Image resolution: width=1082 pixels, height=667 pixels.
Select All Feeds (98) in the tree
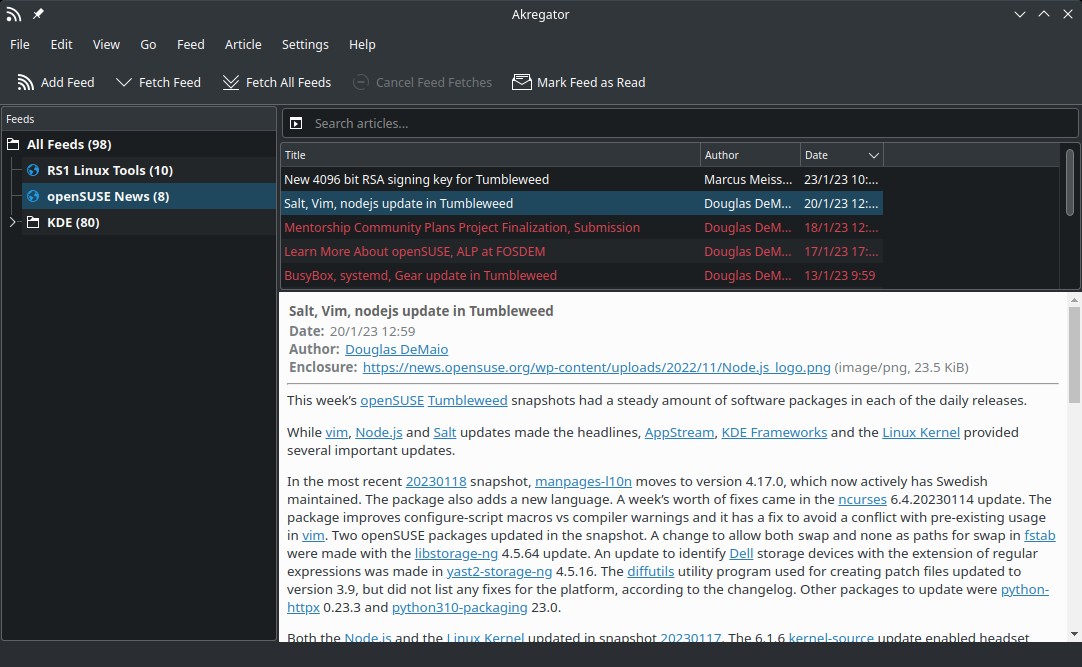pos(69,144)
